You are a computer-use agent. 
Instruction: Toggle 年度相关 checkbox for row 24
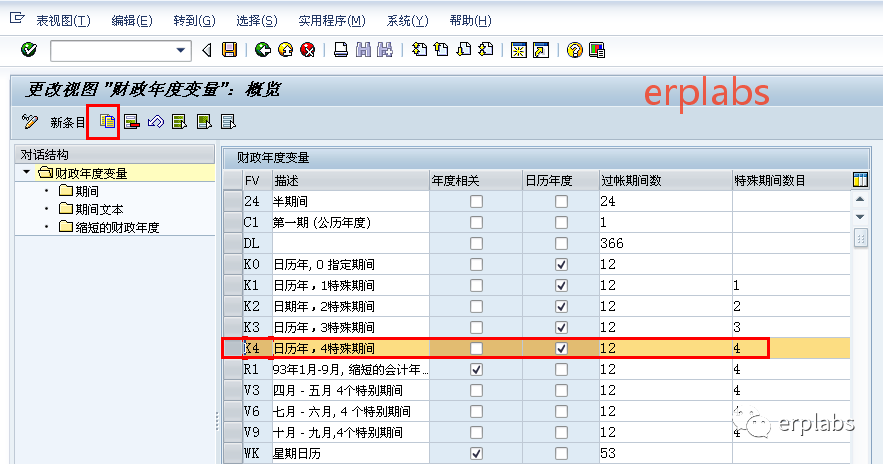[x=476, y=201]
